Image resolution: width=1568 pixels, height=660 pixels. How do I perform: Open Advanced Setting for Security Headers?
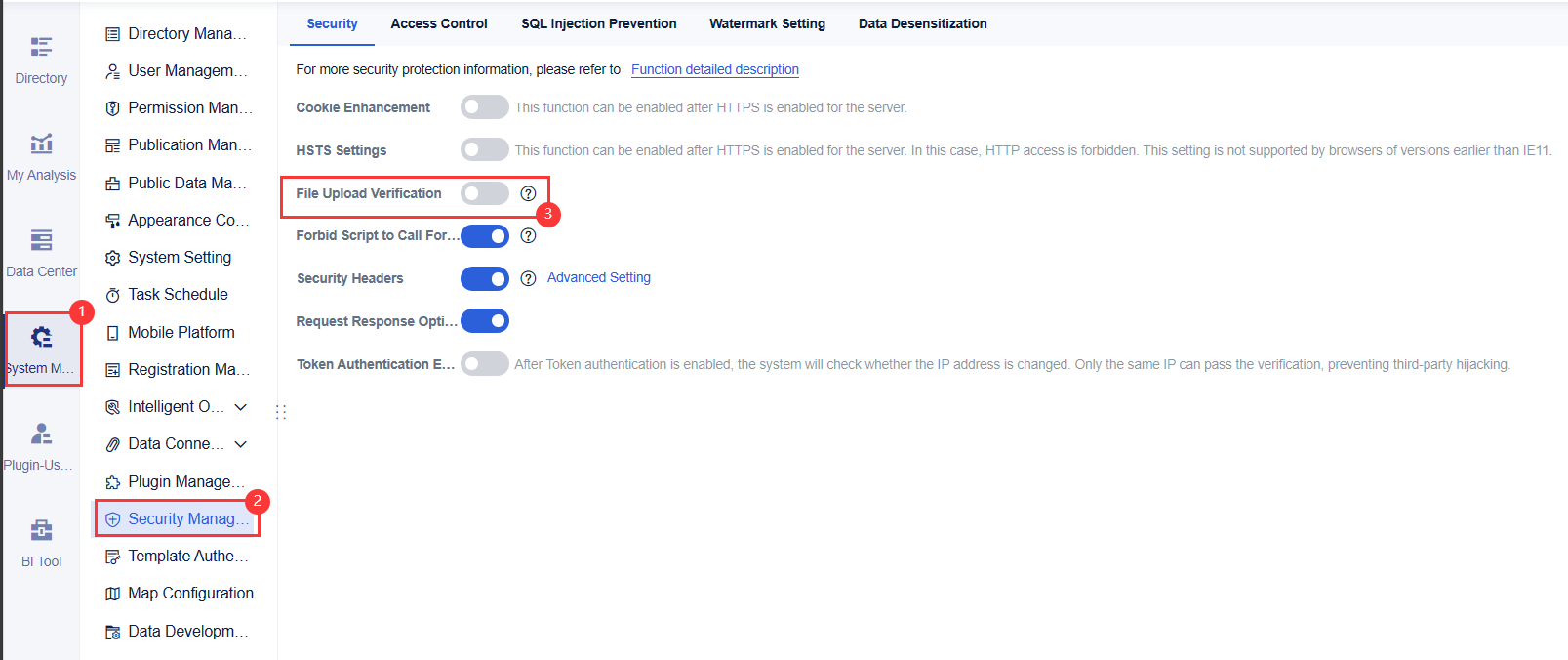click(598, 277)
